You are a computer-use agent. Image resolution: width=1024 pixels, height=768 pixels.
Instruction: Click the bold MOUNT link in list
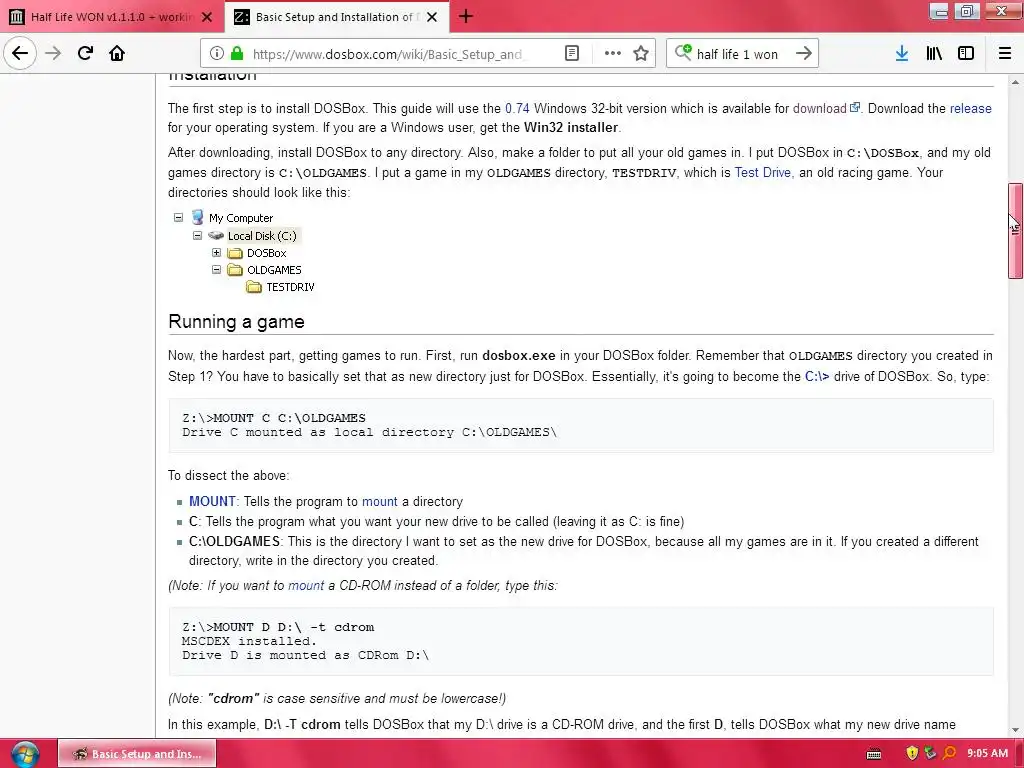[x=212, y=501]
